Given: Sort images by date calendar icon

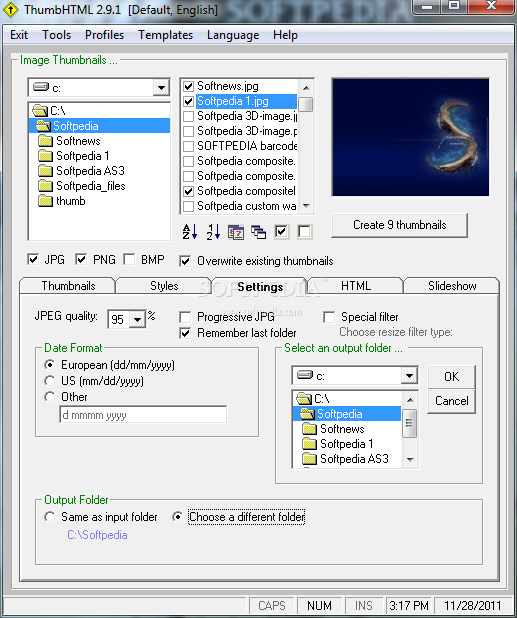Looking at the screenshot, I should tap(236, 232).
